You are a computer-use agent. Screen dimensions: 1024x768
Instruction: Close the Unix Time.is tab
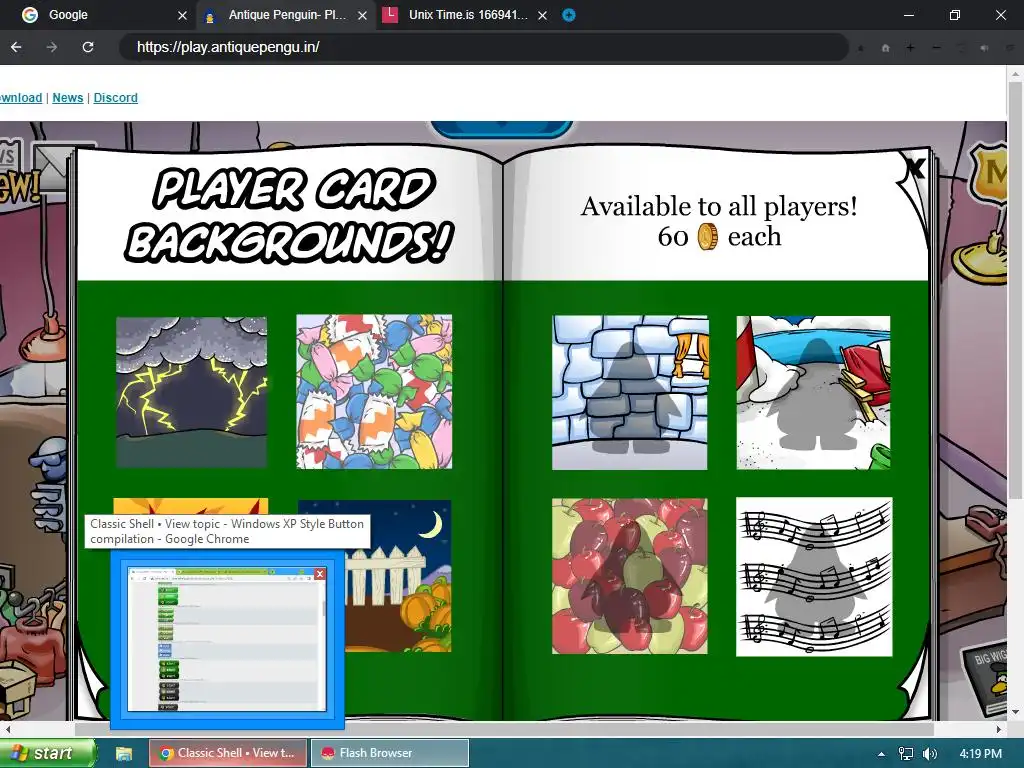[x=542, y=15]
